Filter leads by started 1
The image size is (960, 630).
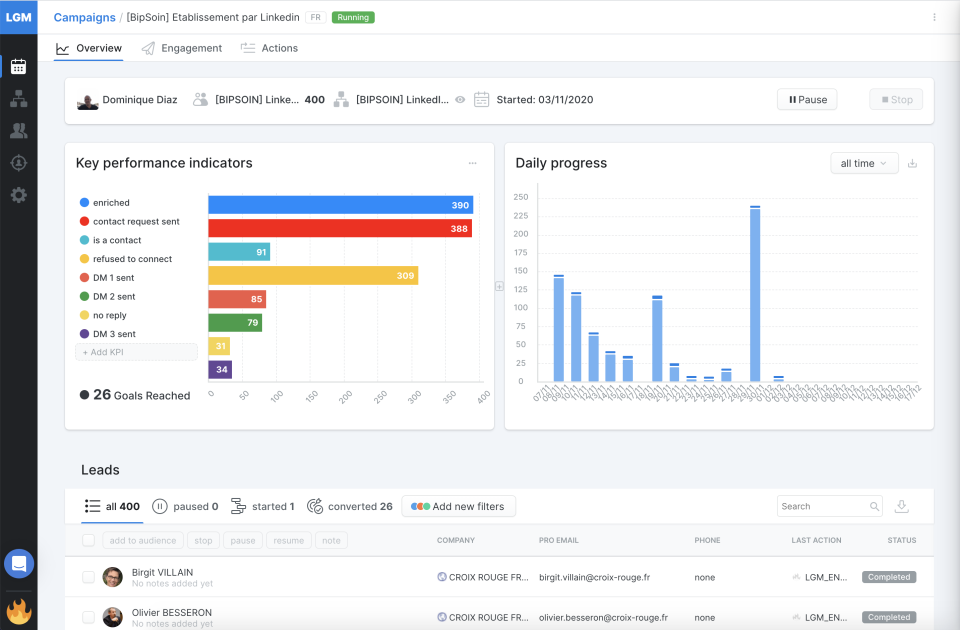click(x=263, y=506)
